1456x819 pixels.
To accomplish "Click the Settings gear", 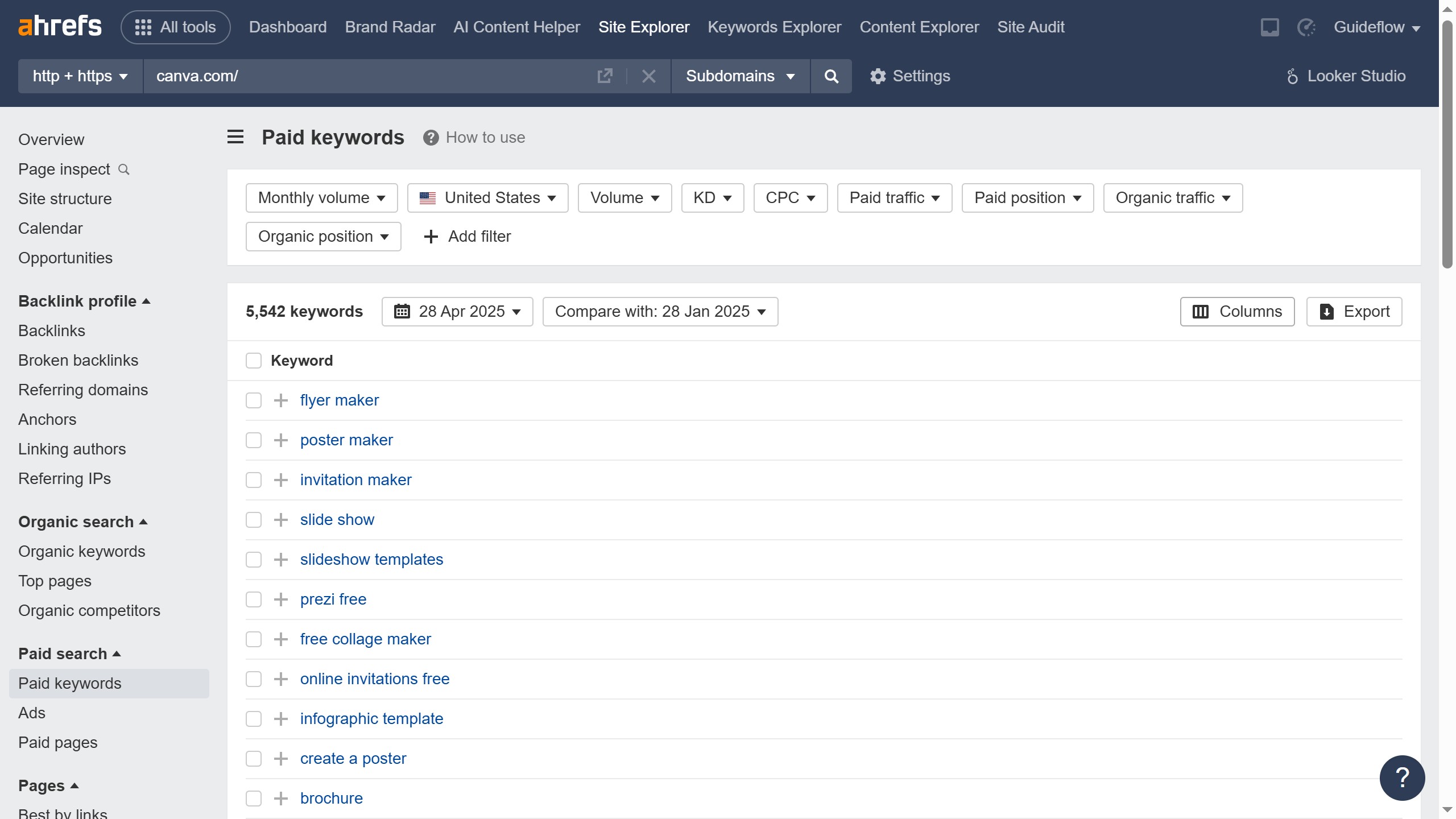I will (x=910, y=76).
